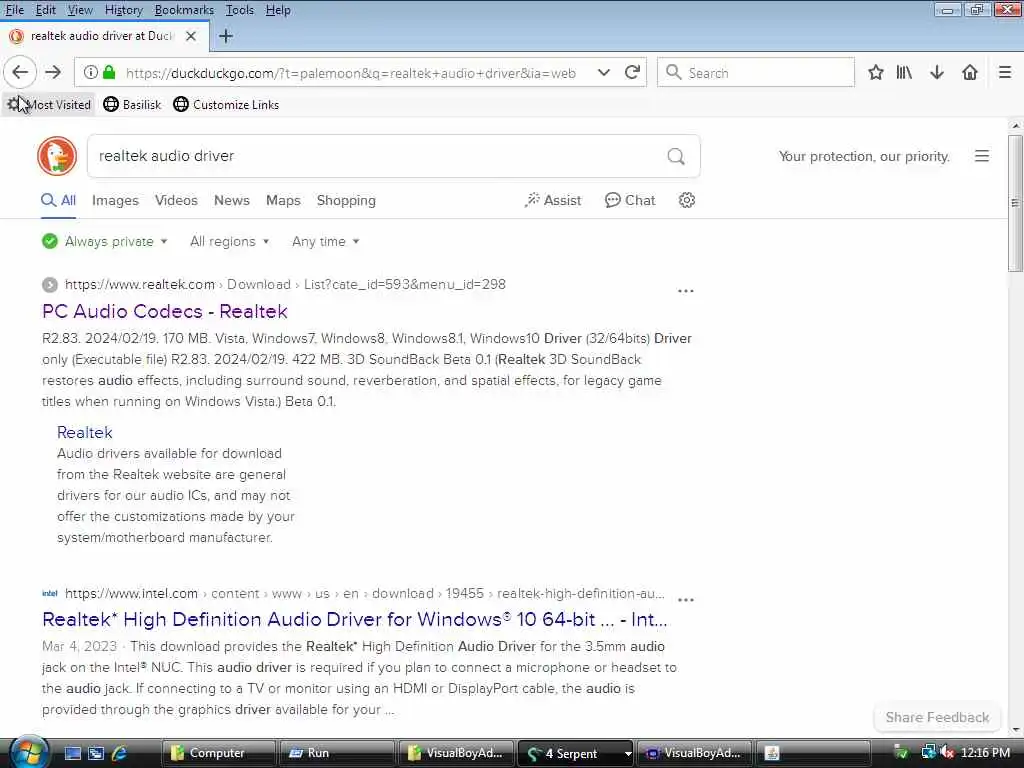Open search settings gear icon

686,200
